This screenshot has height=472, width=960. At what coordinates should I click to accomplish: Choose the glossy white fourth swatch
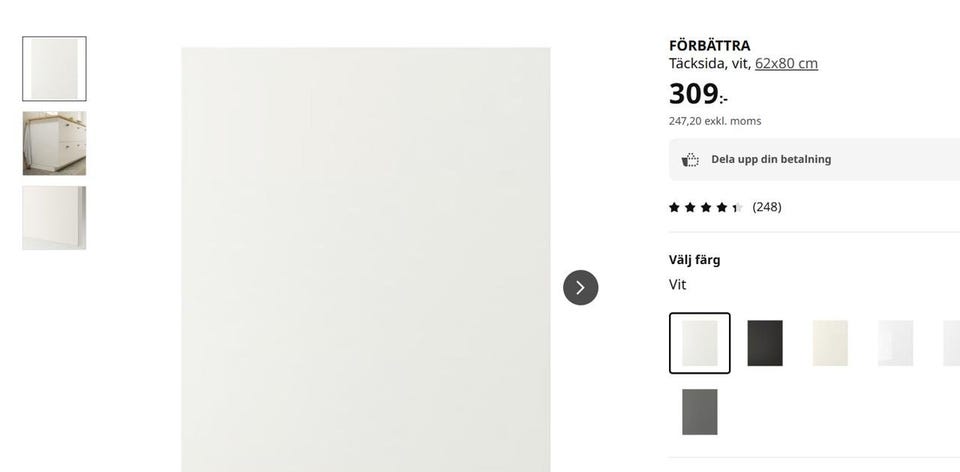coord(895,343)
